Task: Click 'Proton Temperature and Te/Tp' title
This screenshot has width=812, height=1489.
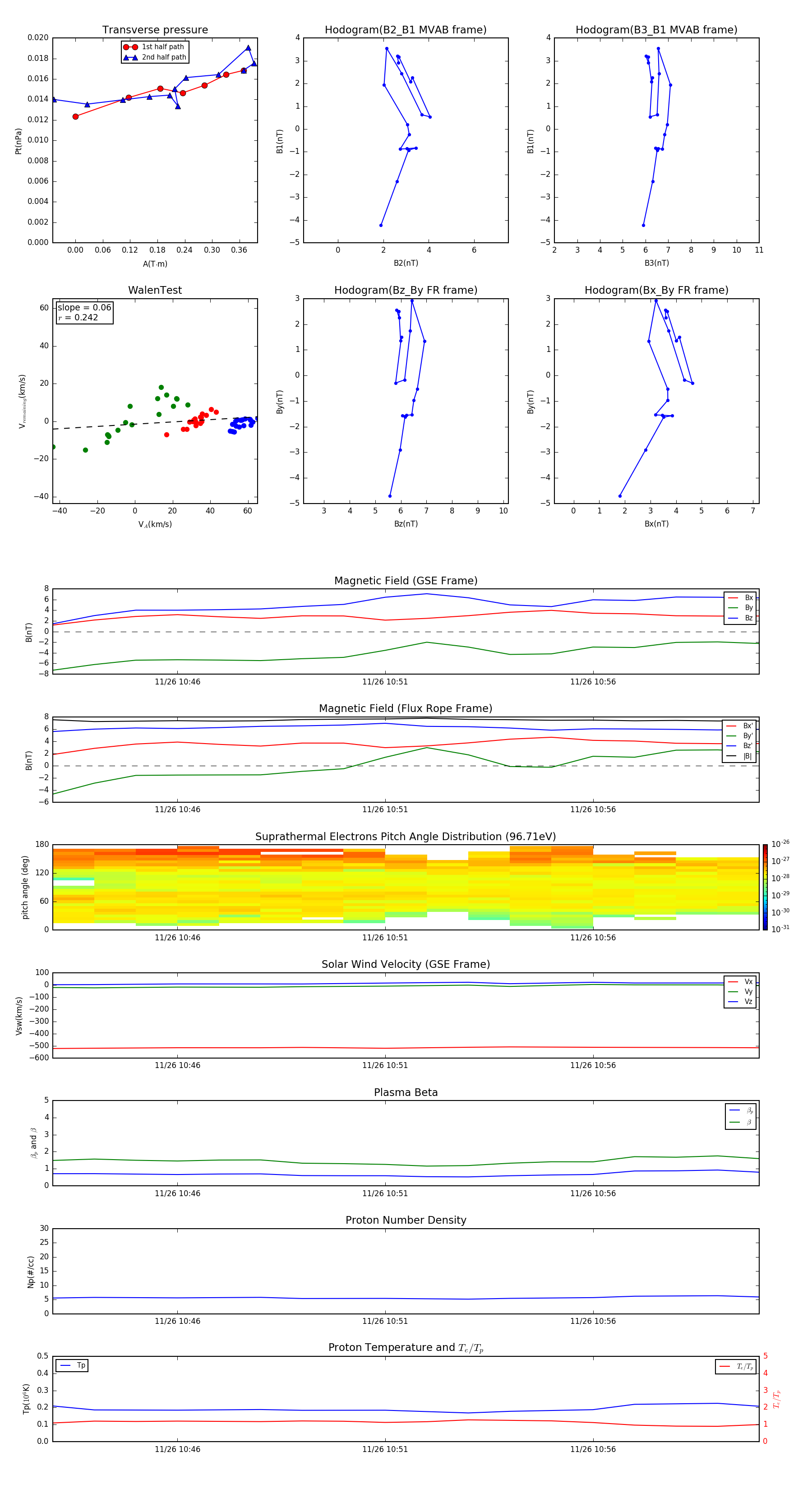Action: coord(406,1348)
